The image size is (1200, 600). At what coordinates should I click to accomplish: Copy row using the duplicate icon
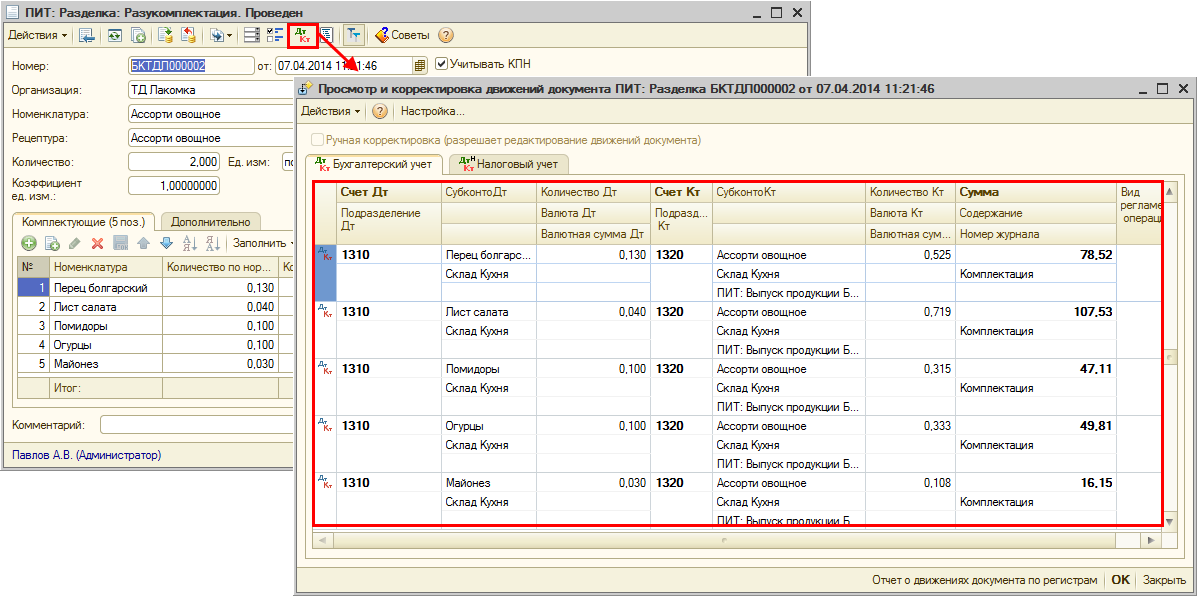click(x=52, y=243)
